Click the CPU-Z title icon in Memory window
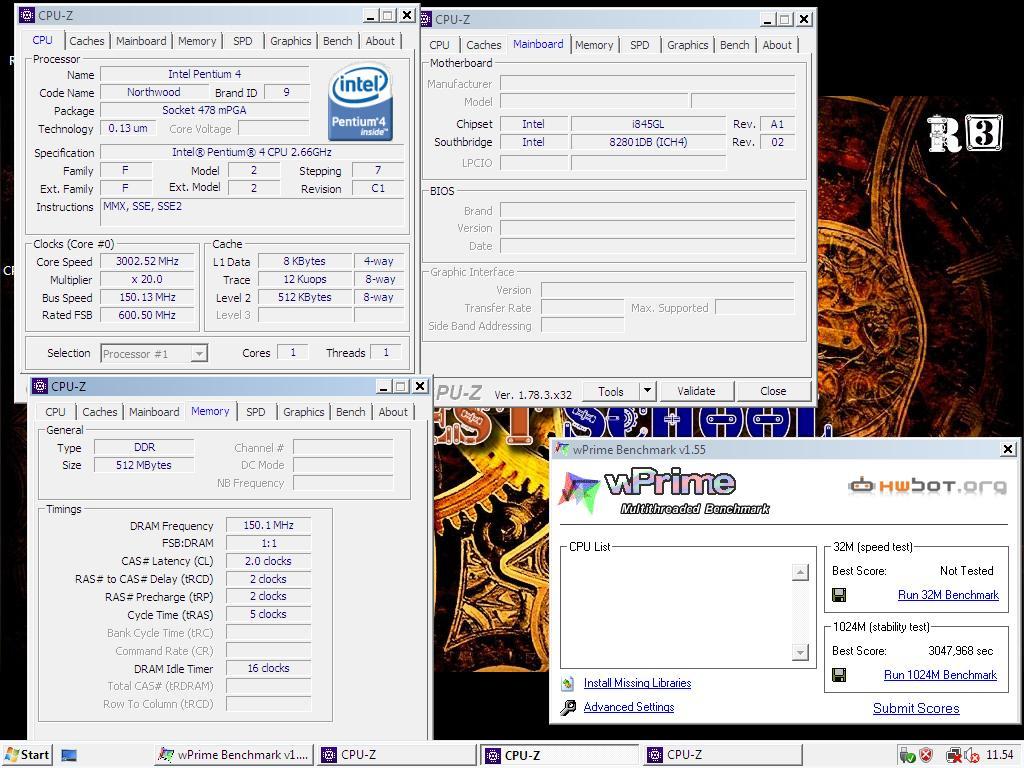 40,386
